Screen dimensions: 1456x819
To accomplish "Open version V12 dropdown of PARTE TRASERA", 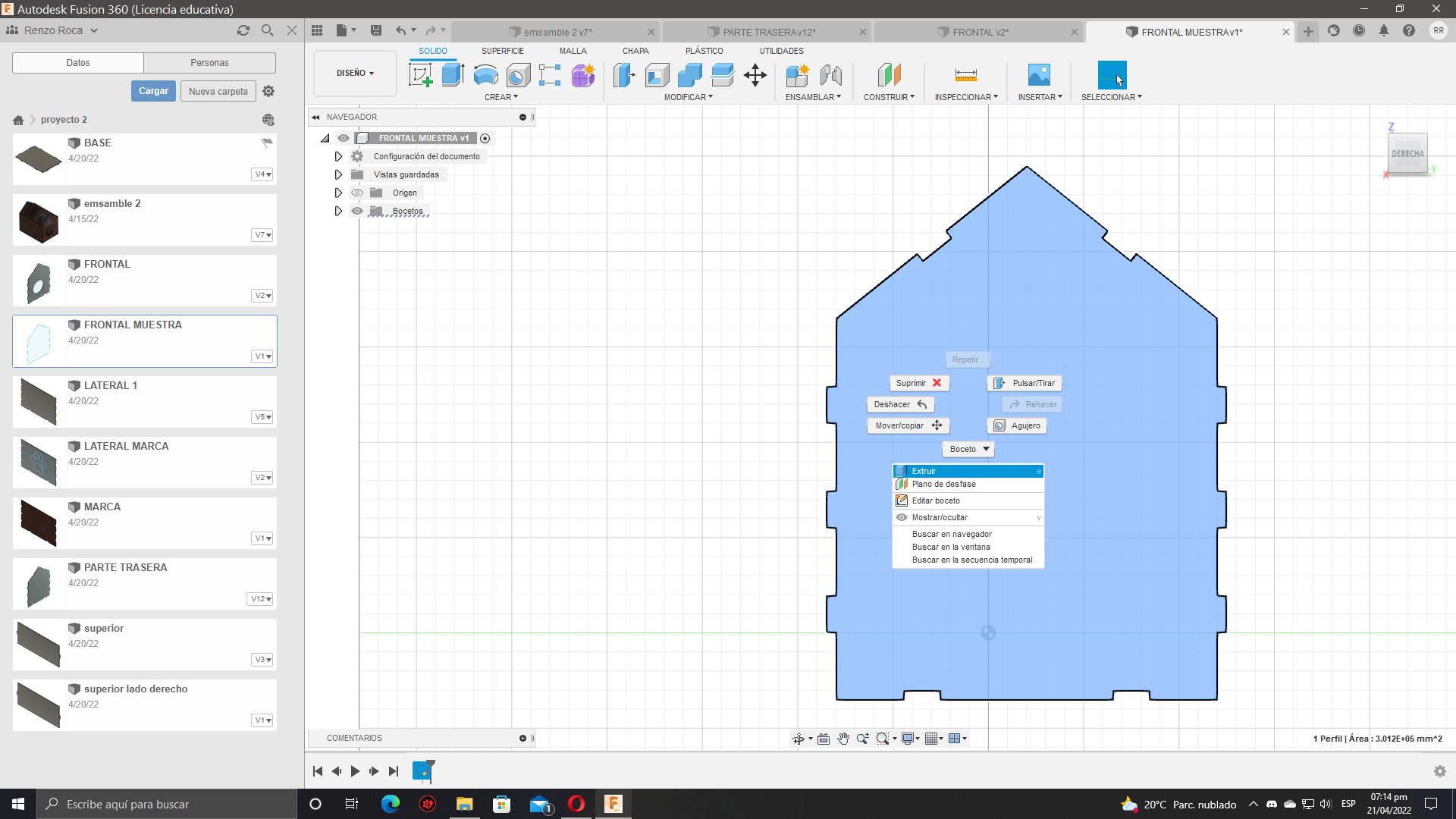I will tap(261, 599).
